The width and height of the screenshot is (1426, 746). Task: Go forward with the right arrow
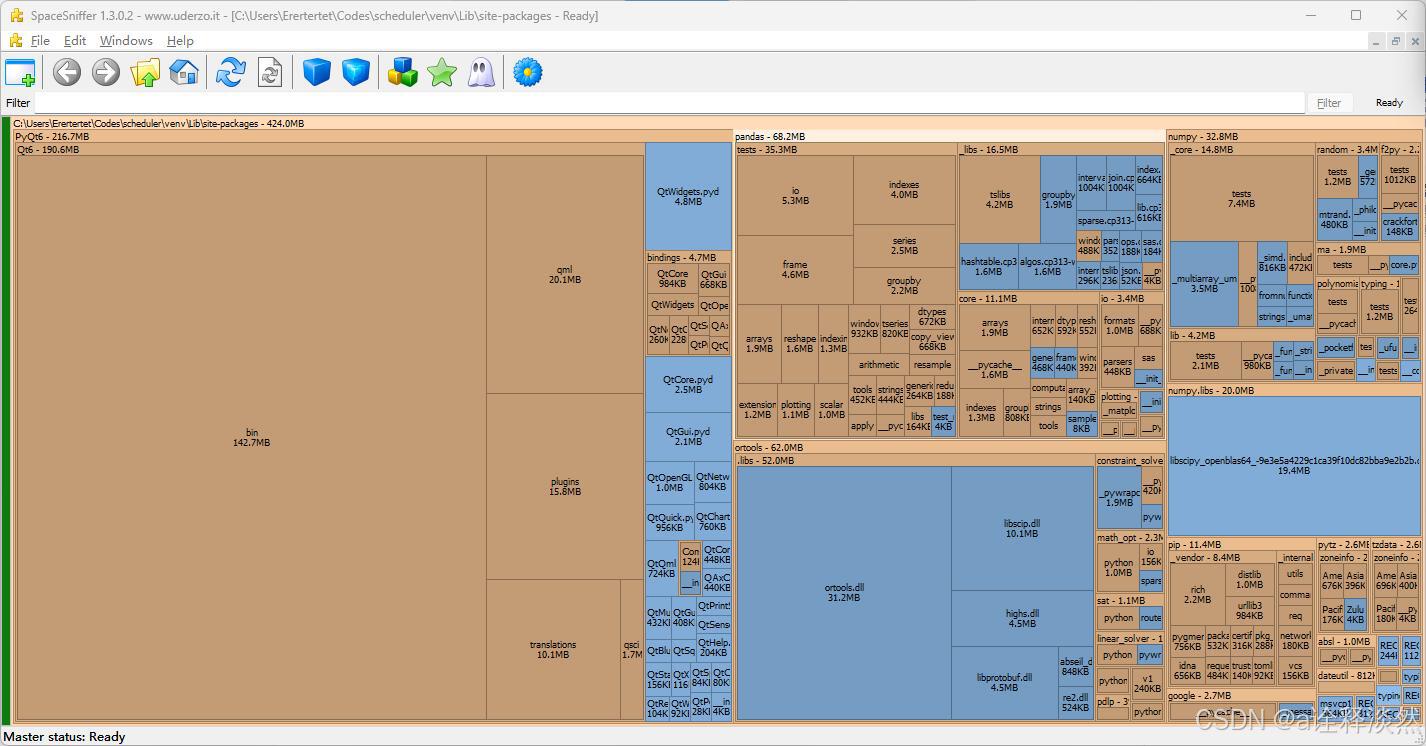[x=106, y=72]
